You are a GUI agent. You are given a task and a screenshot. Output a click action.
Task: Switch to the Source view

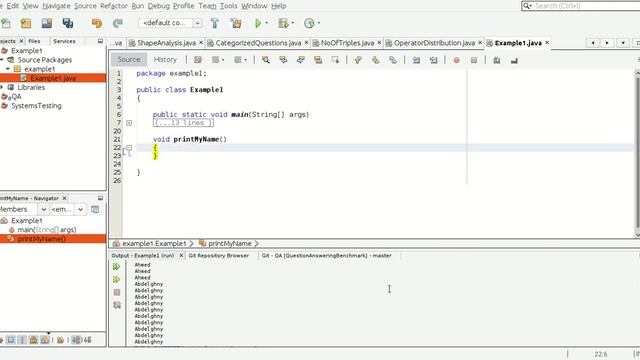129,60
